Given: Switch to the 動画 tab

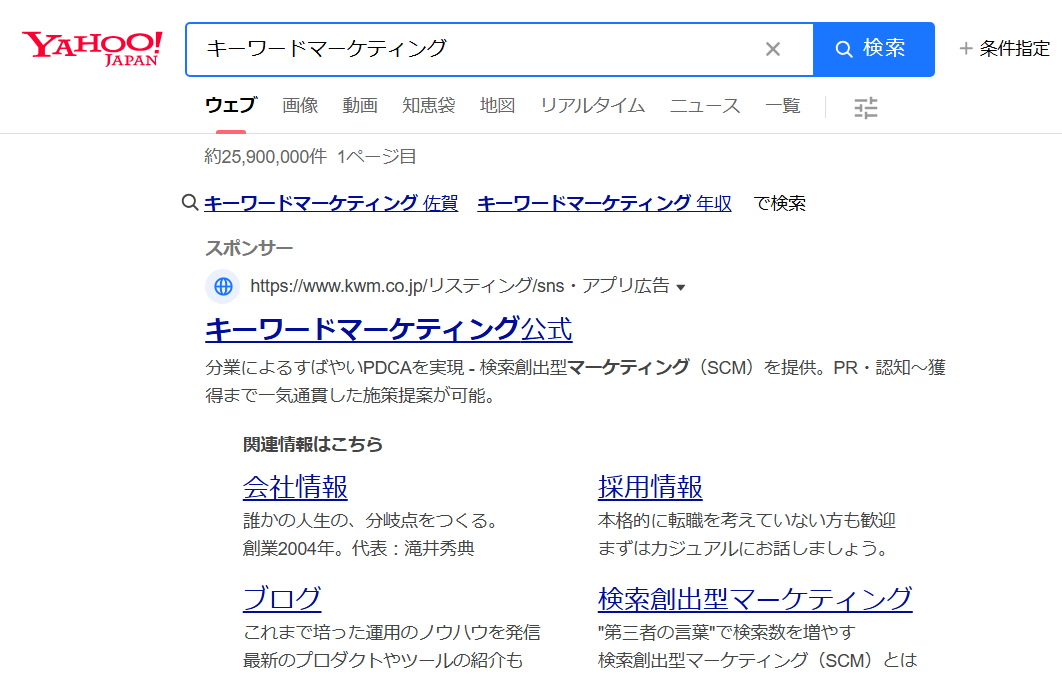Looking at the screenshot, I should 360,106.
